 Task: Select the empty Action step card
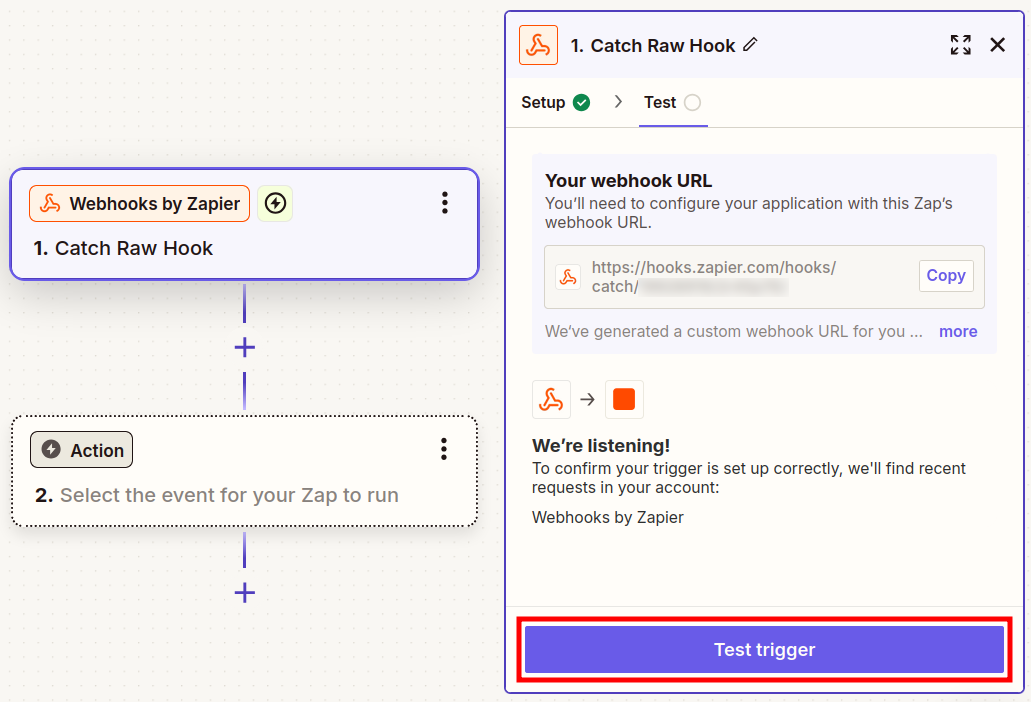(x=244, y=494)
